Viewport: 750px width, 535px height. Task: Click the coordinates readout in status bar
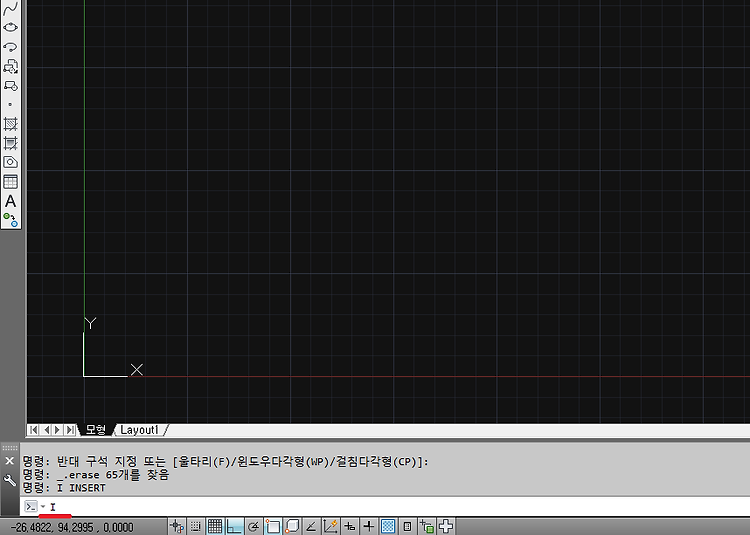72,527
